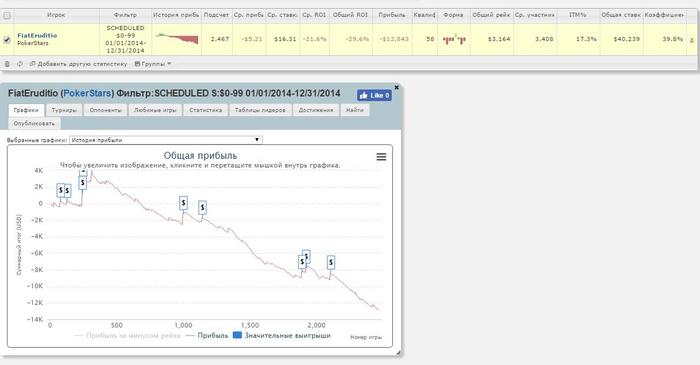The height and width of the screenshot is (365, 700).
Task: Switch to the Турниры tab
Action: click(x=64, y=110)
